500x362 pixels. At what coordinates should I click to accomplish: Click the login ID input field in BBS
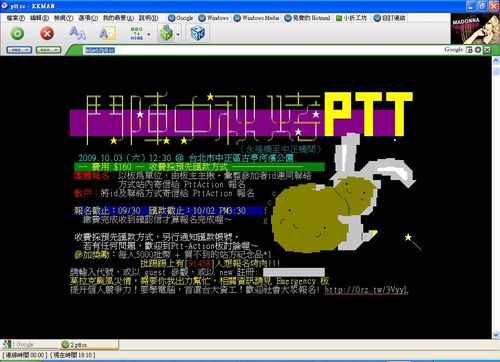pyautogui.click(x=294, y=272)
